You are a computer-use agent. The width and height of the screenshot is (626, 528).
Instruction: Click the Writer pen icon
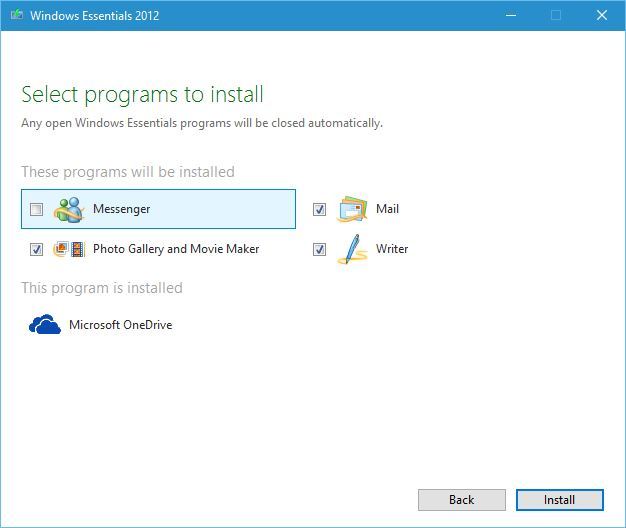tap(352, 249)
